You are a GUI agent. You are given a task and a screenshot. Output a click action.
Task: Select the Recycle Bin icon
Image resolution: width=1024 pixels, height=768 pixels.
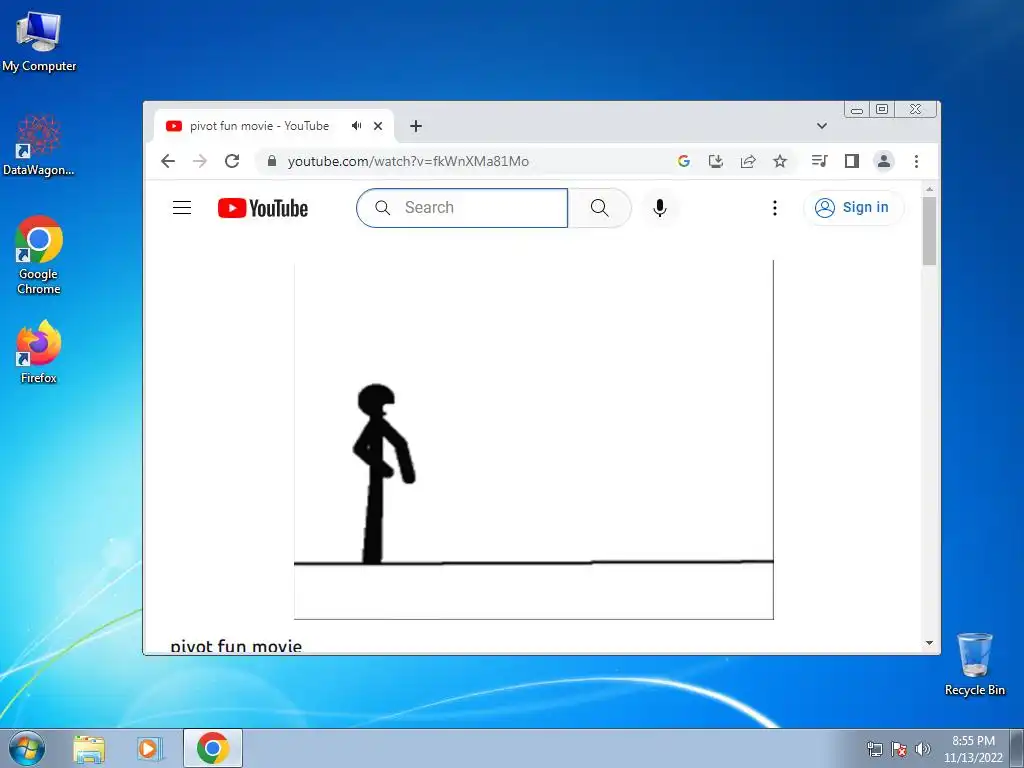click(974, 664)
